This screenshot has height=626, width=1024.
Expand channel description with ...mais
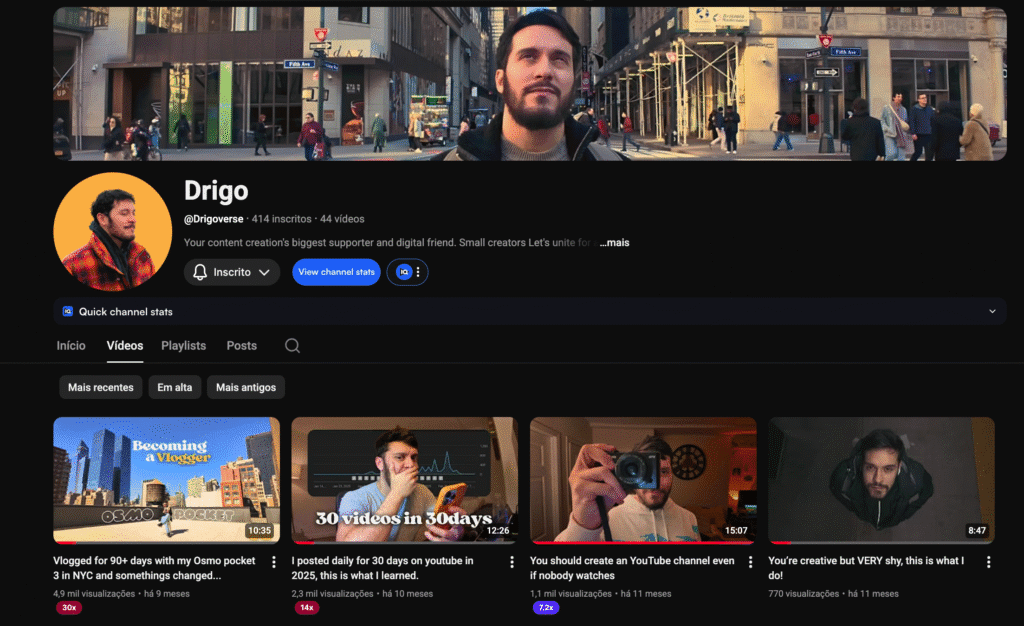pos(614,243)
